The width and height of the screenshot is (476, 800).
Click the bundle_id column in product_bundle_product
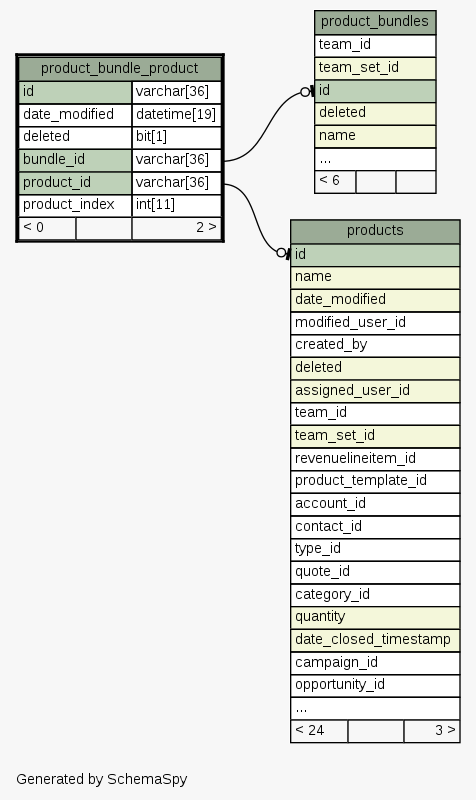(x=75, y=160)
